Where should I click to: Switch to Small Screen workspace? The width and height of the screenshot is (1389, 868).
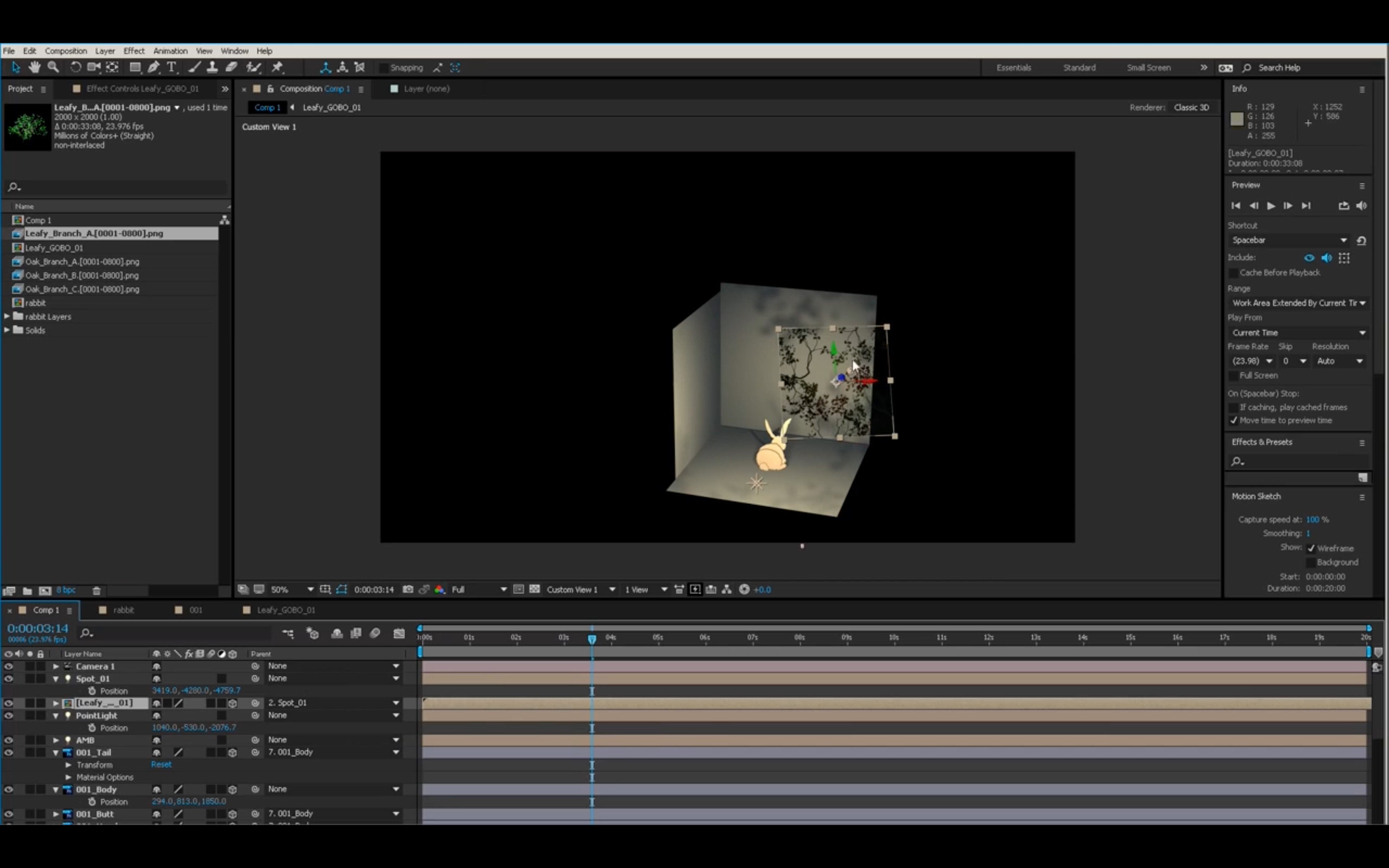pyautogui.click(x=1148, y=68)
